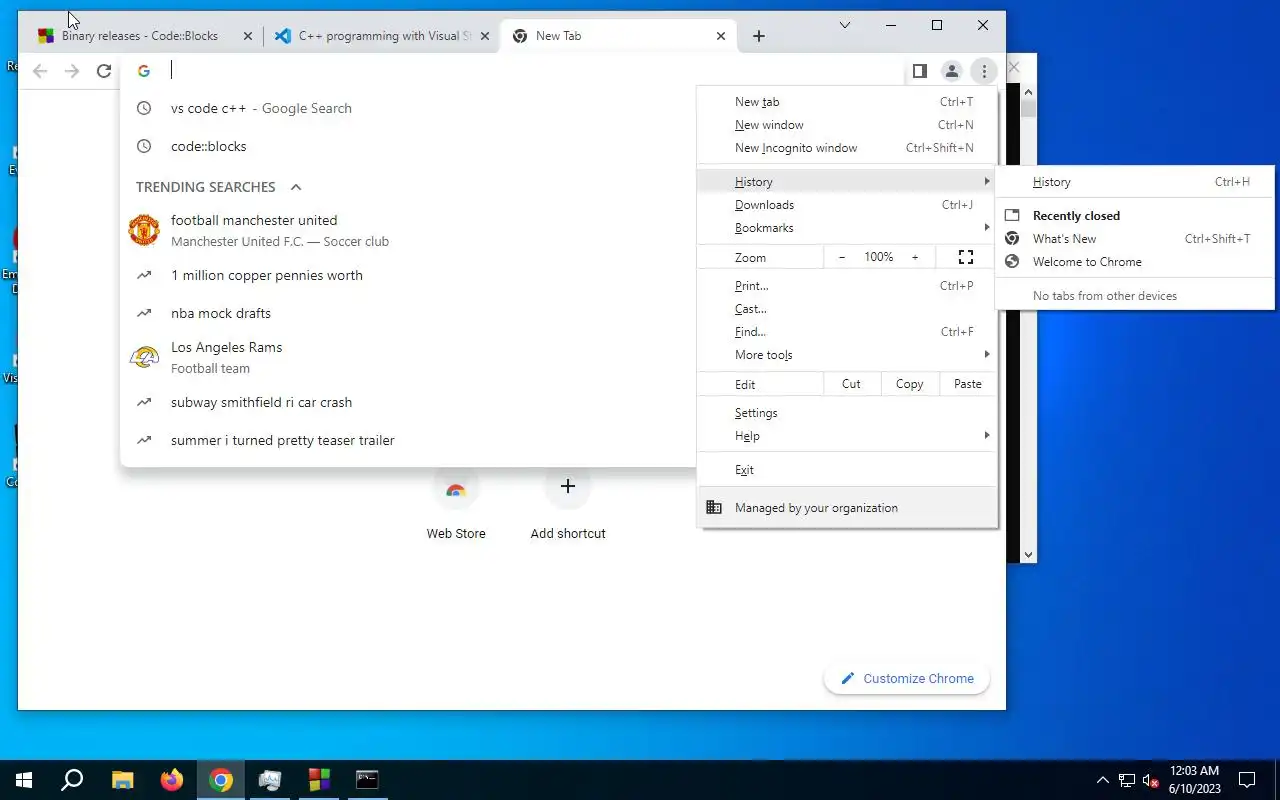
Task: Open the Command Prompt taskbar icon
Action: point(367,780)
